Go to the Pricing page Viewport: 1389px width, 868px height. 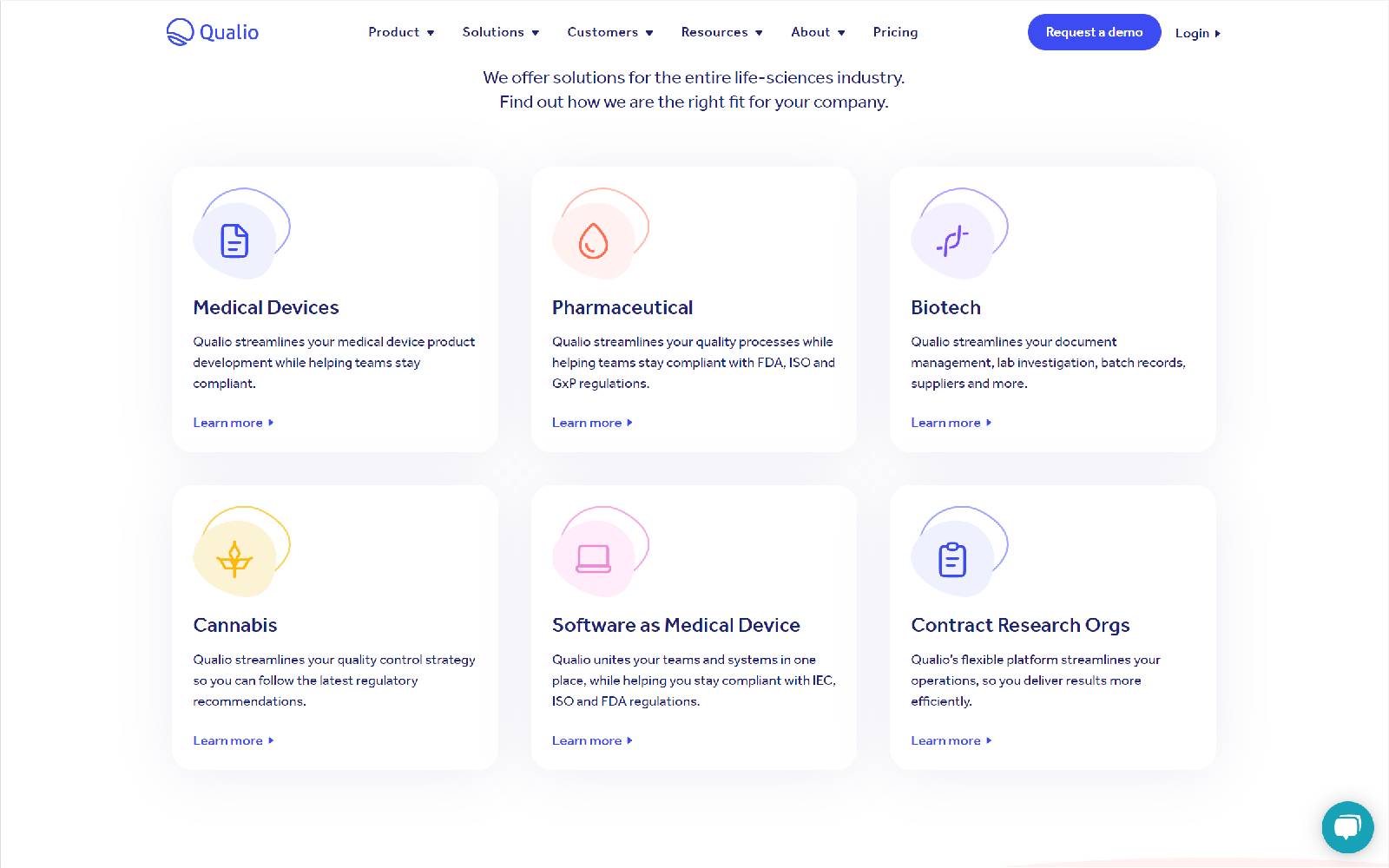tap(895, 32)
